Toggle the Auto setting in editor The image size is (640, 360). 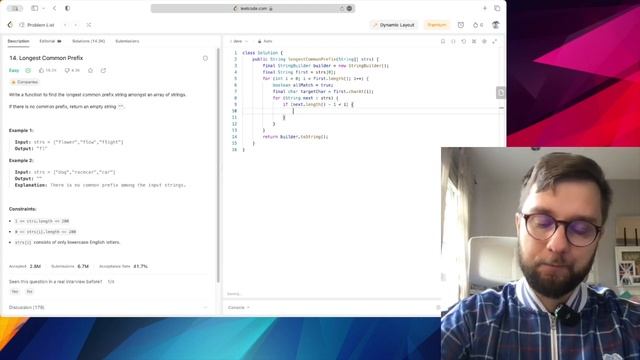click(265, 41)
